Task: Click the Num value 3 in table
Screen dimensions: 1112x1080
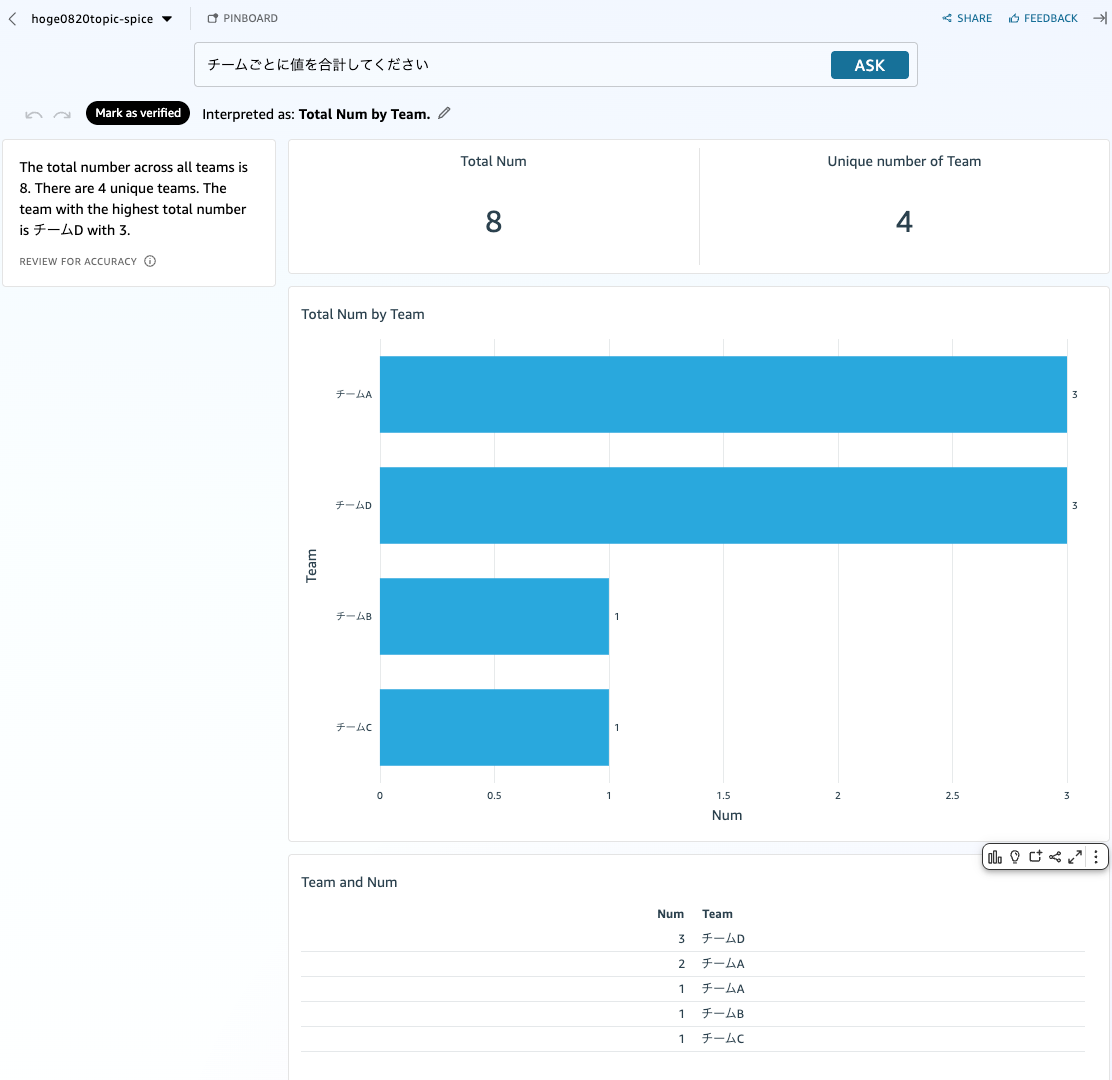Action: point(682,939)
